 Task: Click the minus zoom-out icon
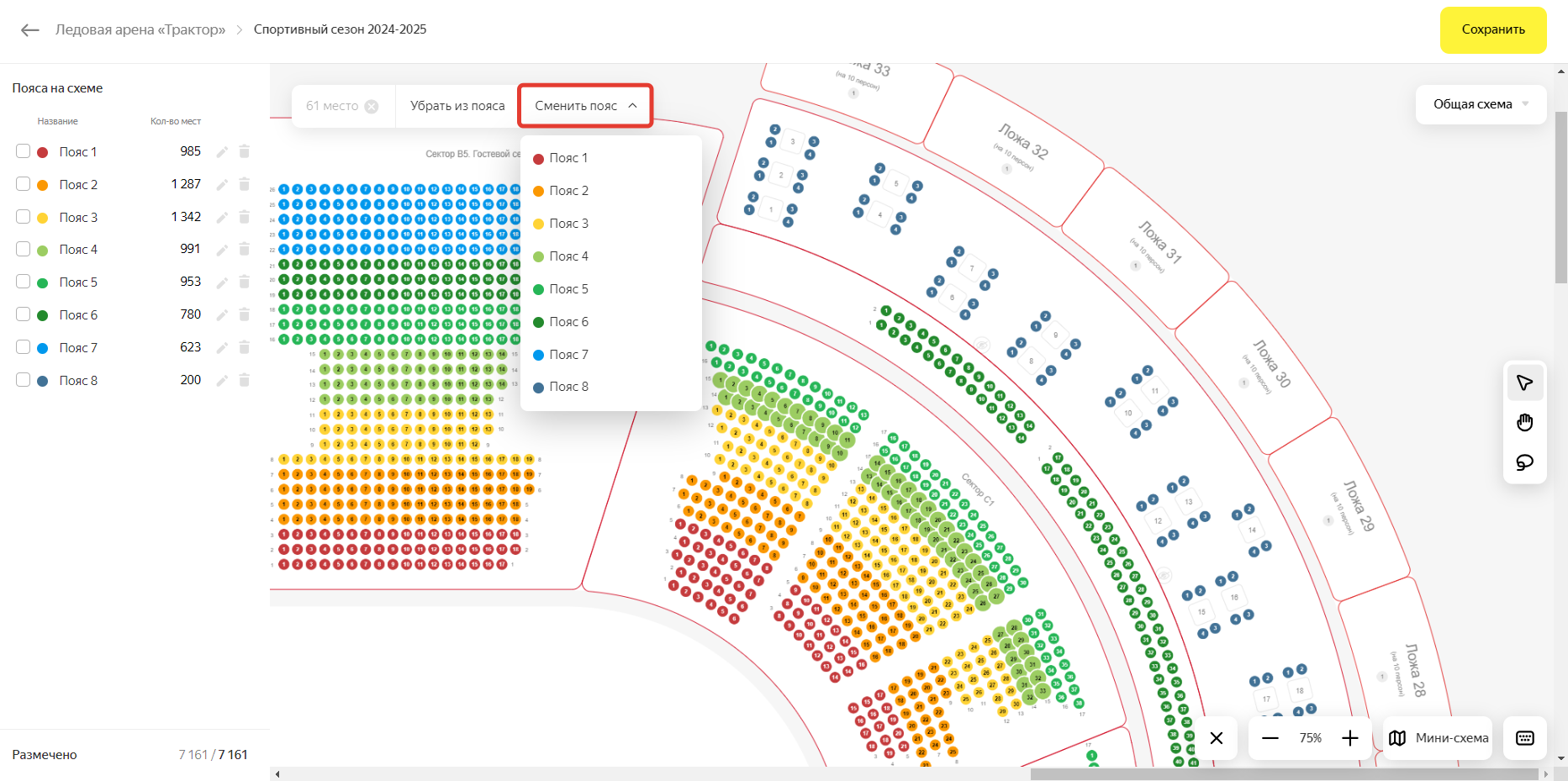click(1270, 738)
